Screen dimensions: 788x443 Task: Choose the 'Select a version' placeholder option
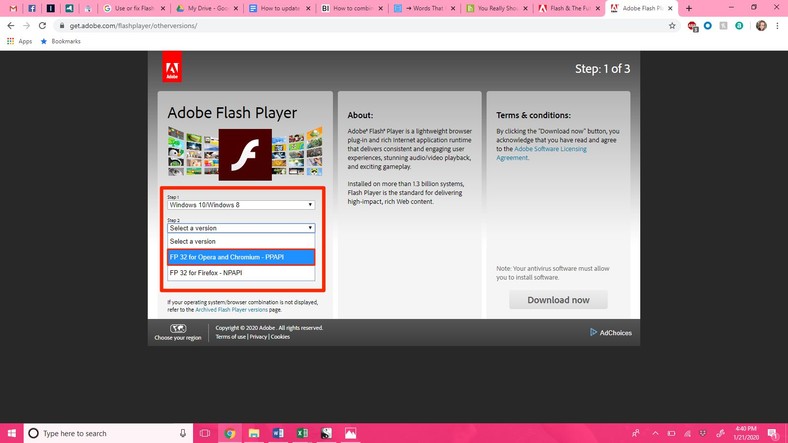(241, 242)
